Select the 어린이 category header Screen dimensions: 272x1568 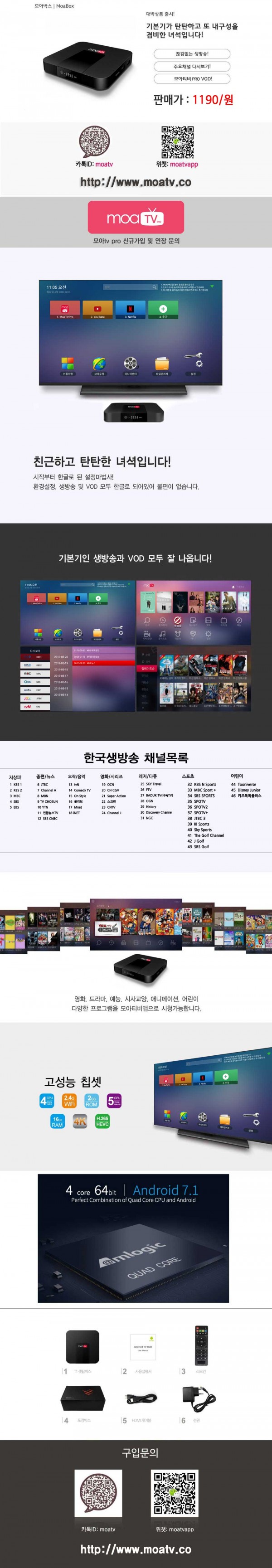237,776
